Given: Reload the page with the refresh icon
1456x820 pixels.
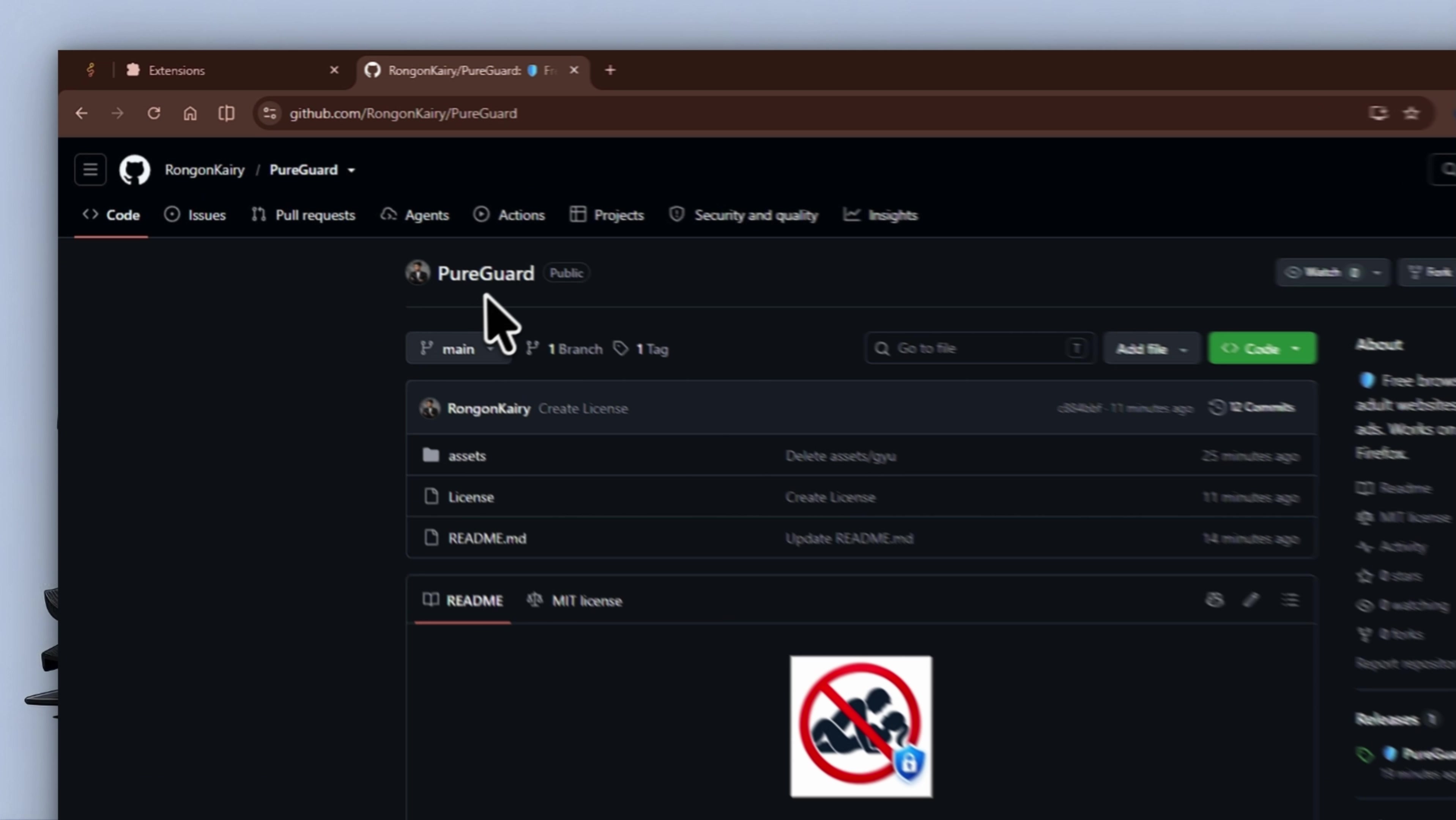Looking at the screenshot, I should click(x=154, y=114).
